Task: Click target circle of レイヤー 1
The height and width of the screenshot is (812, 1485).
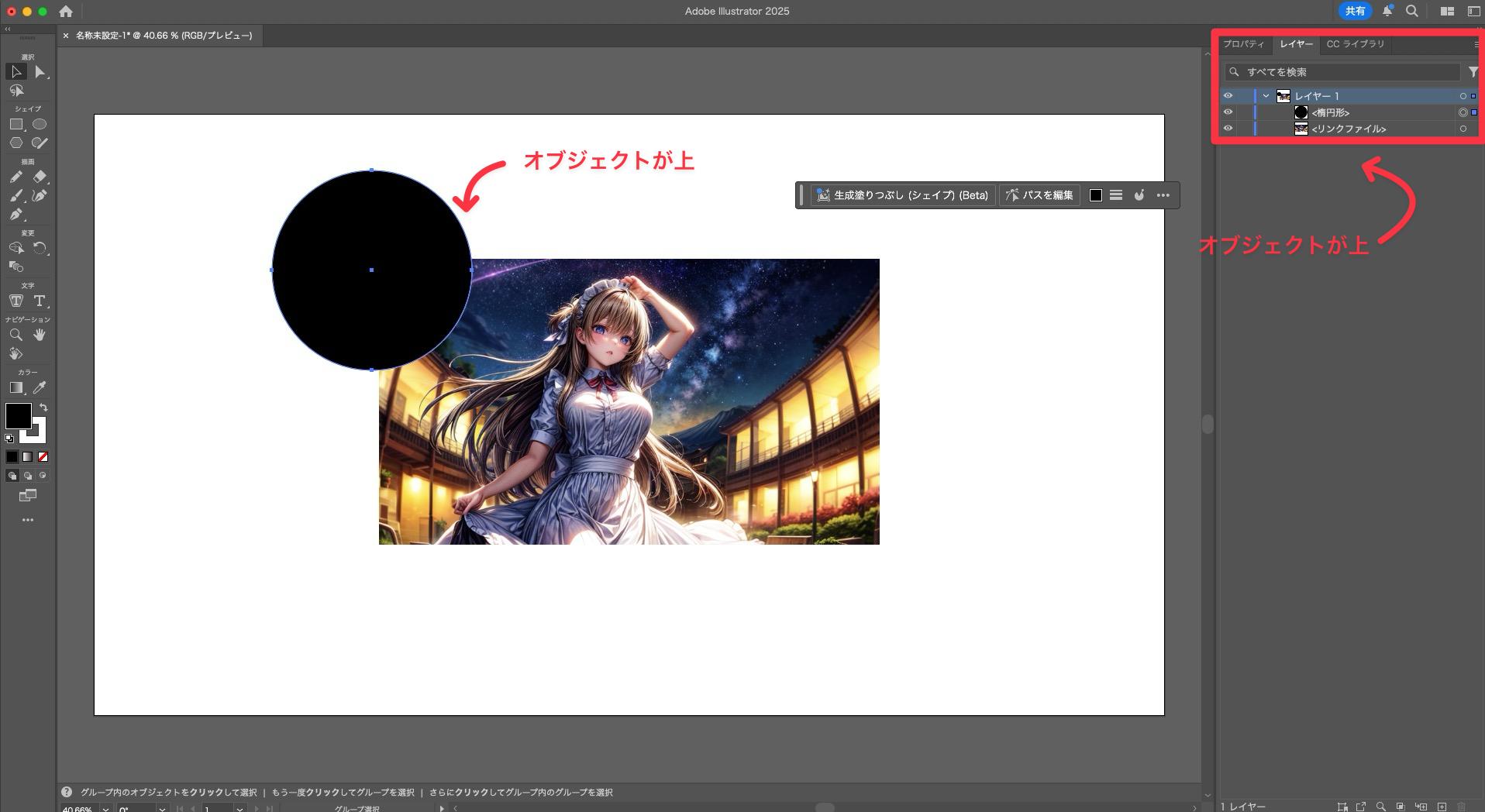Action: 1463,96
